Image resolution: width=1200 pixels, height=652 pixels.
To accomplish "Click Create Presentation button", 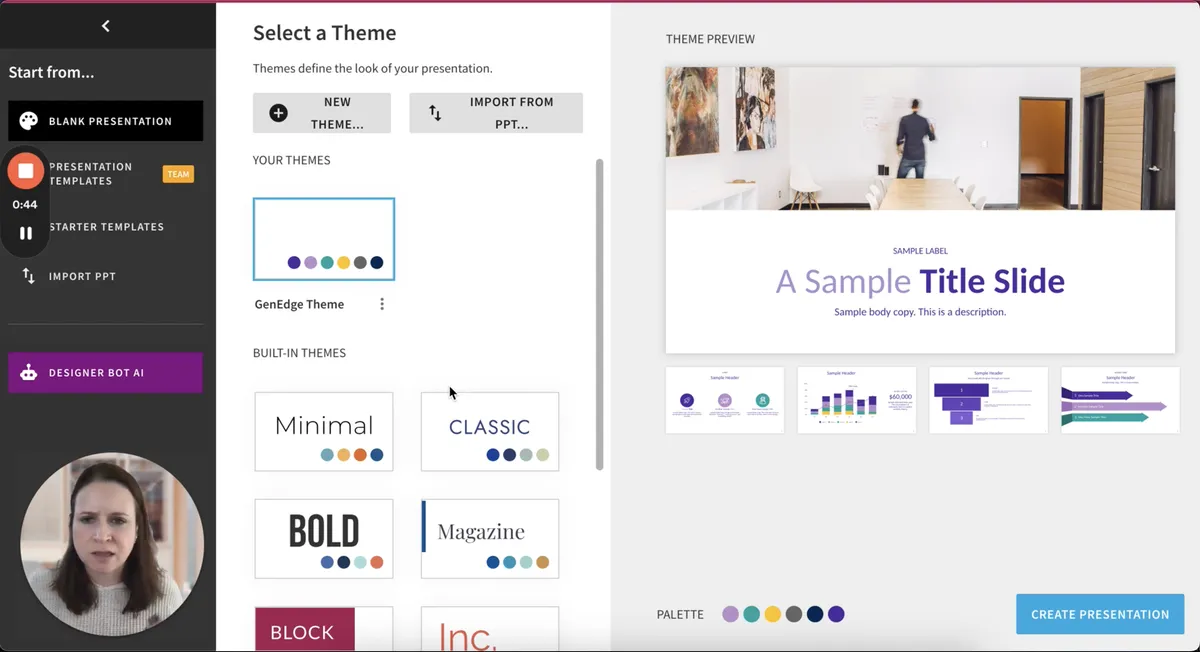I will pyautogui.click(x=1100, y=614).
